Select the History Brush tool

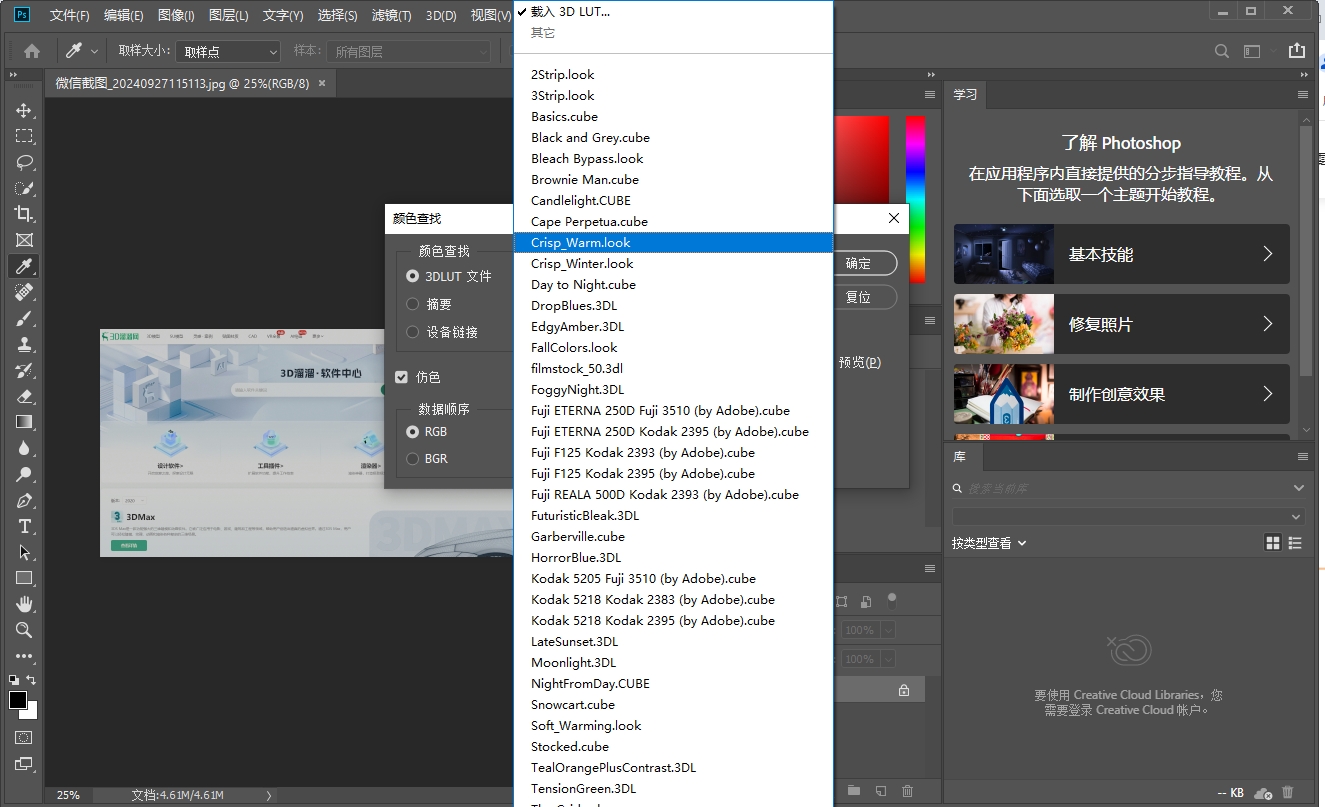[x=24, y=370]
